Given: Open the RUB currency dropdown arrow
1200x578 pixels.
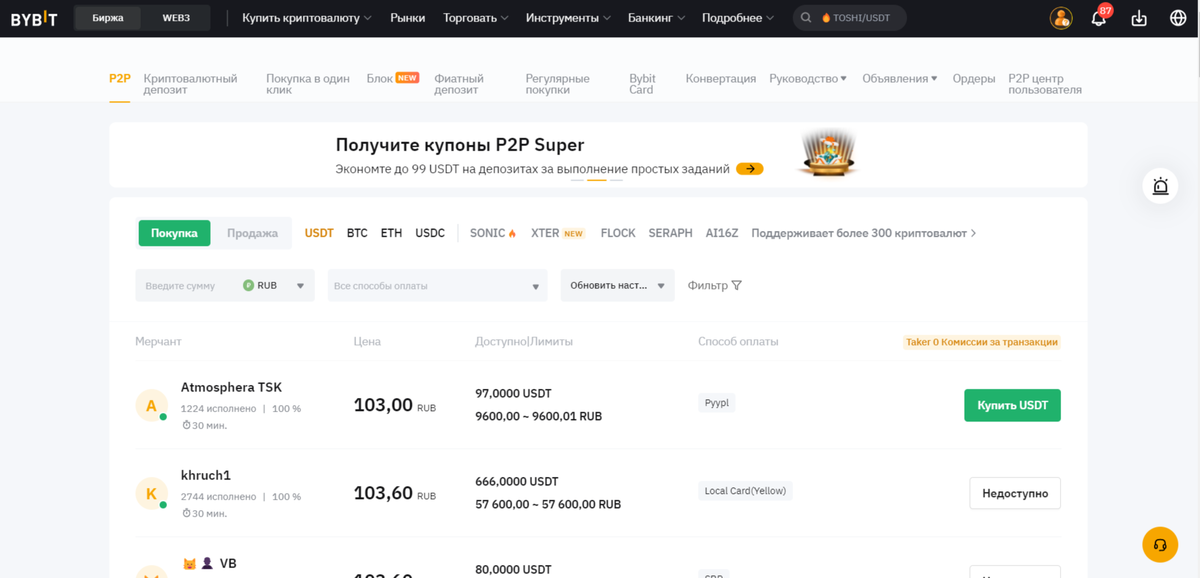Looking at the screenshot, I should point(300,286).
